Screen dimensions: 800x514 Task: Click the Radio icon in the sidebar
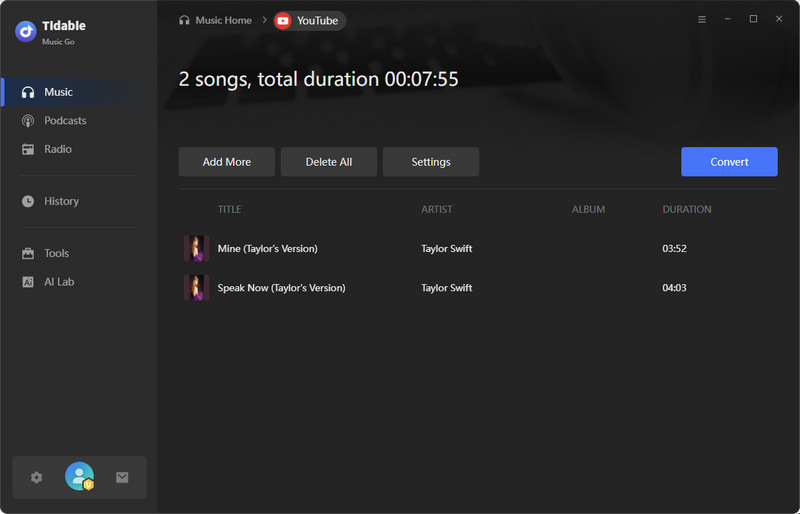pyautogui.click(x=28, y=150)
